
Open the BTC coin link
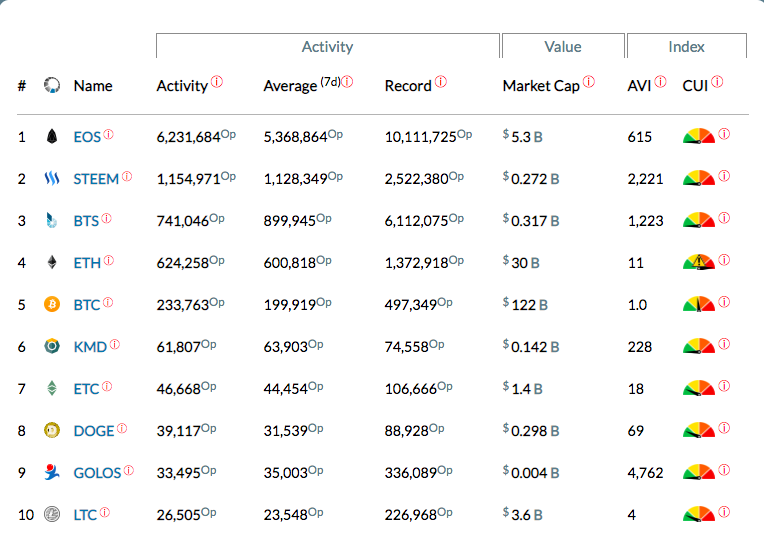[87, 305]
